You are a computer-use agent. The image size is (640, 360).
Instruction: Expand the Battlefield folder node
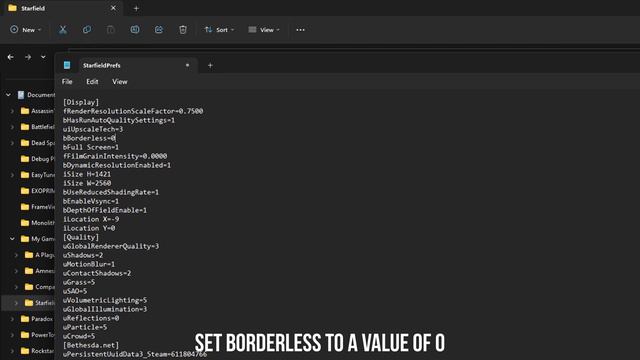[x=12, y=127]
